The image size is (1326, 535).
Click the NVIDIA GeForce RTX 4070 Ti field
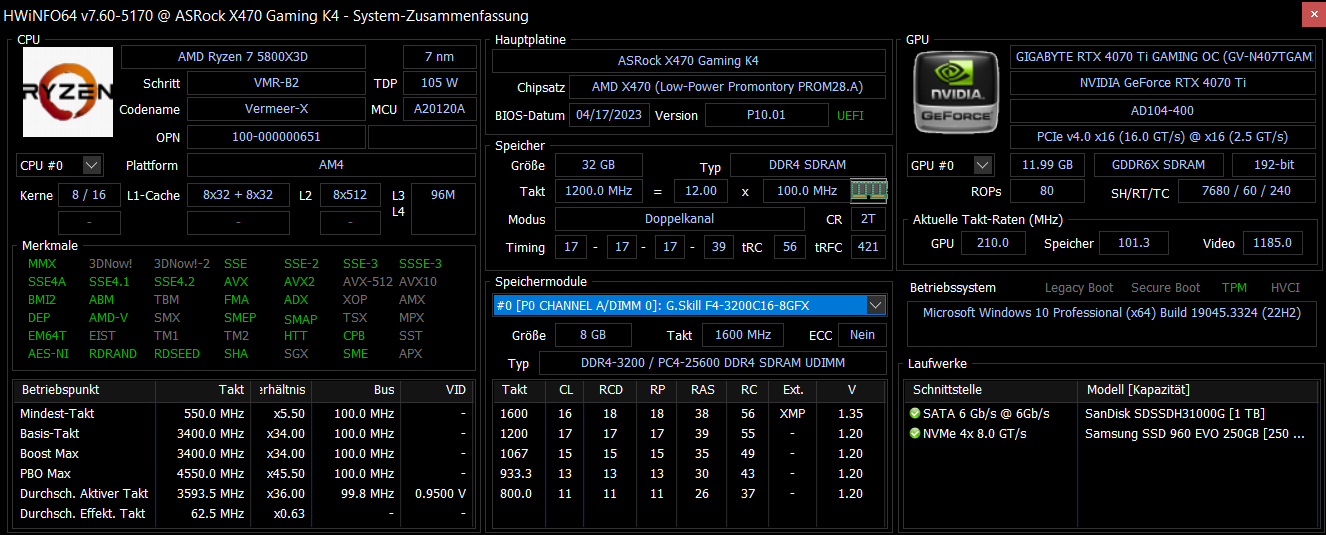pyautogui.click(x=1163, y=83)
